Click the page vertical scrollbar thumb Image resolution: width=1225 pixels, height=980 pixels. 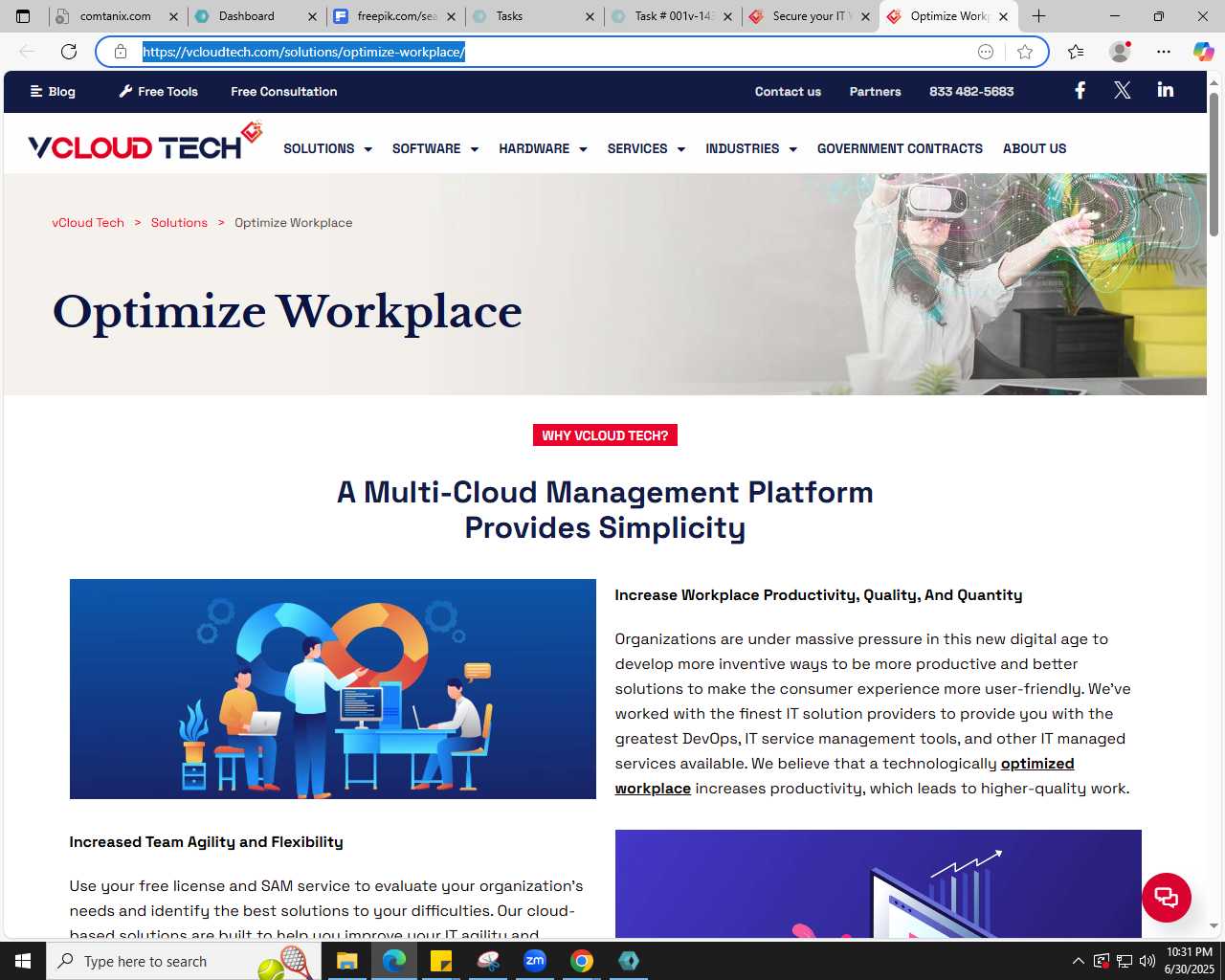pos(1214,163)
